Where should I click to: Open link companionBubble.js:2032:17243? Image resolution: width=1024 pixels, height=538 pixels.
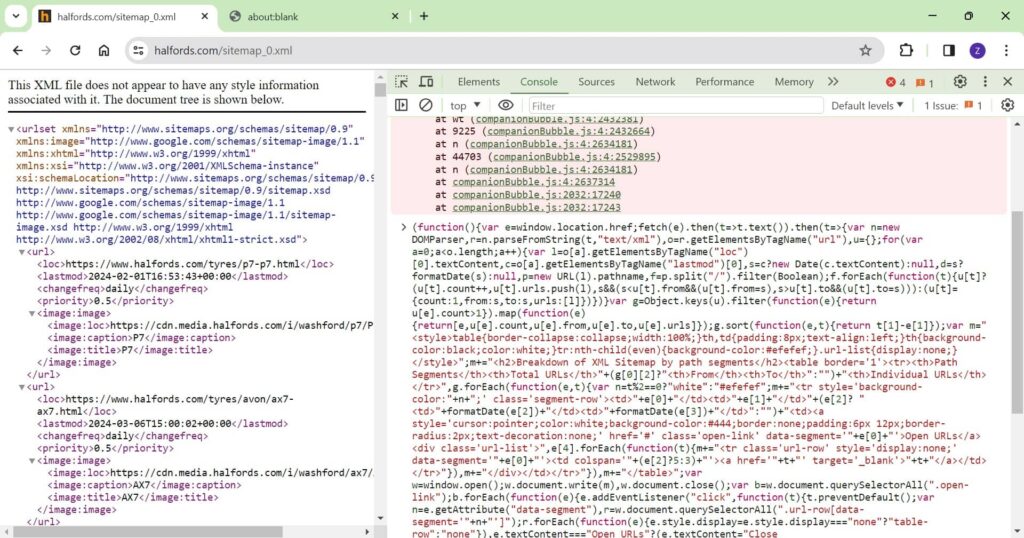(536, 208)
